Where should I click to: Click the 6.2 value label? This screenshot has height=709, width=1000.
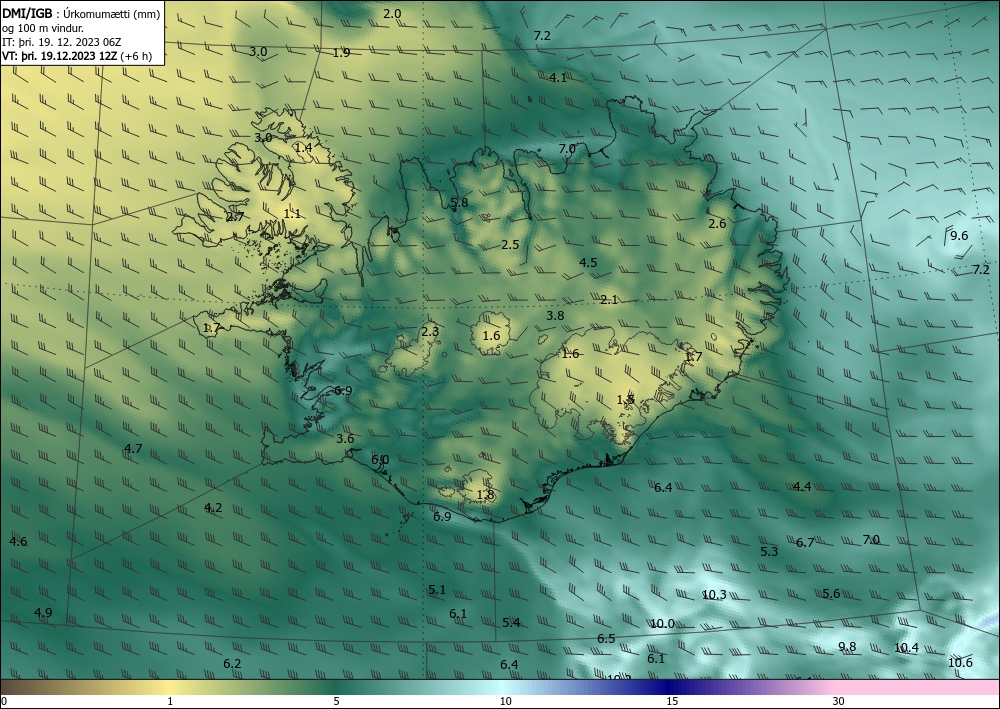pyautogui.click(x=232, y=664)
